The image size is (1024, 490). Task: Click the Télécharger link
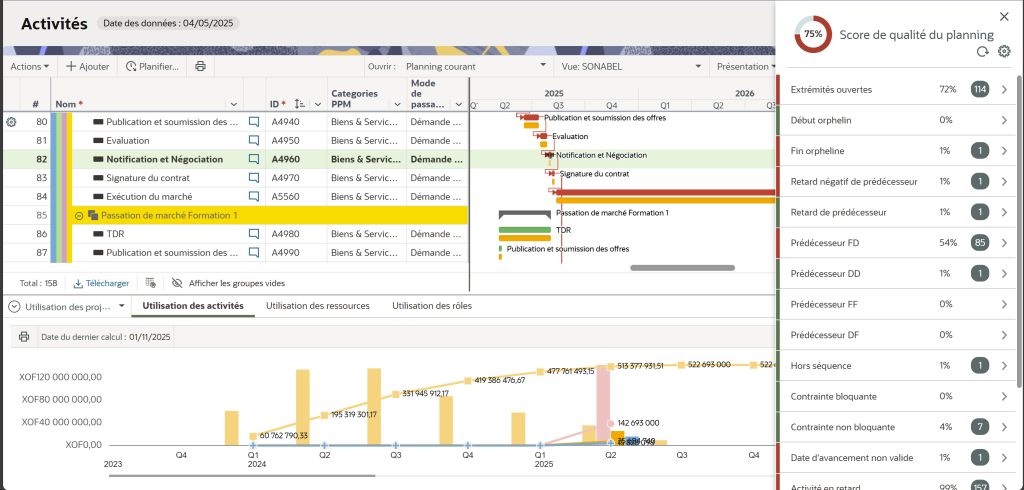click(x=101, y=283)
